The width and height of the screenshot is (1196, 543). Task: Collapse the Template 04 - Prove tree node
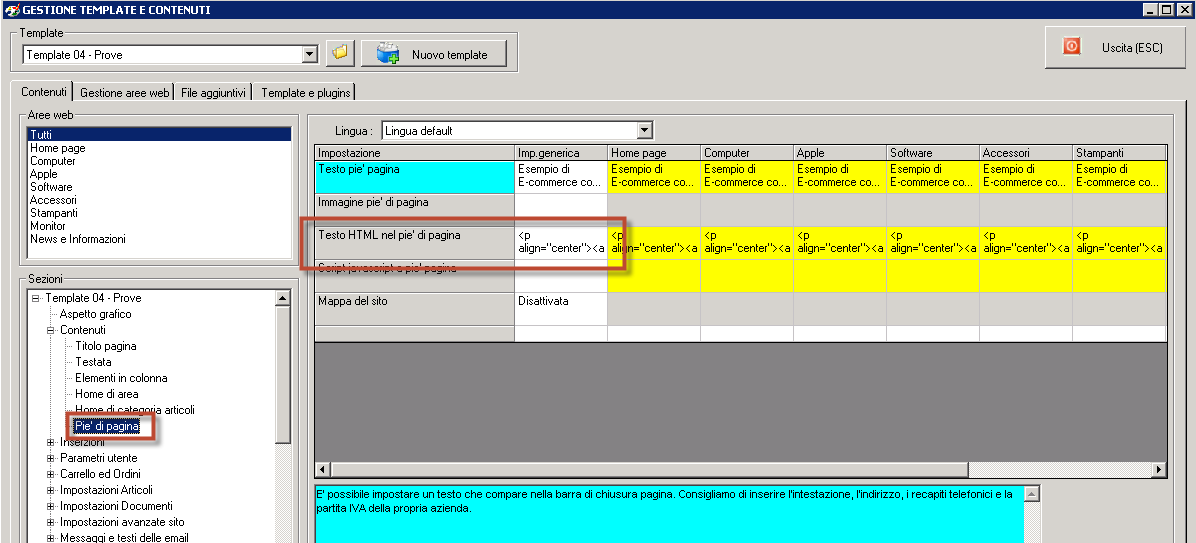point(35,298)
